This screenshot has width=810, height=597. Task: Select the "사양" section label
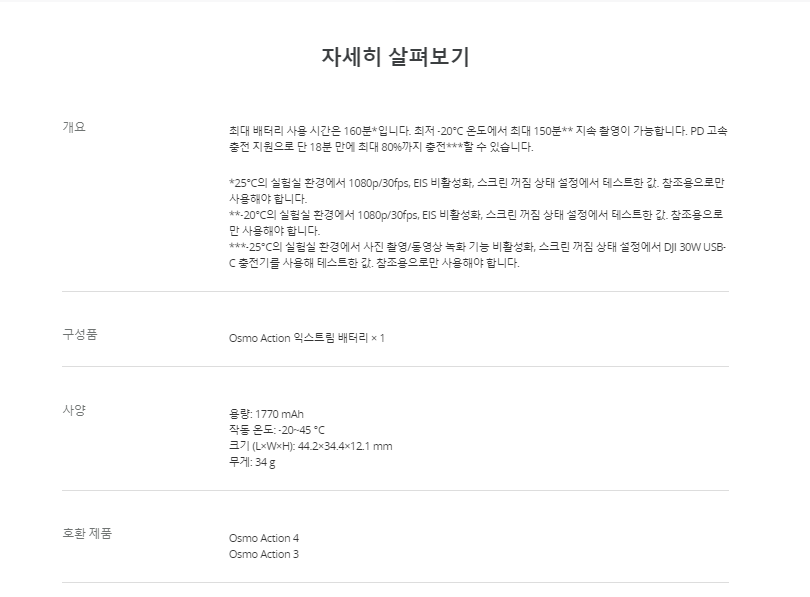(74, 409)
